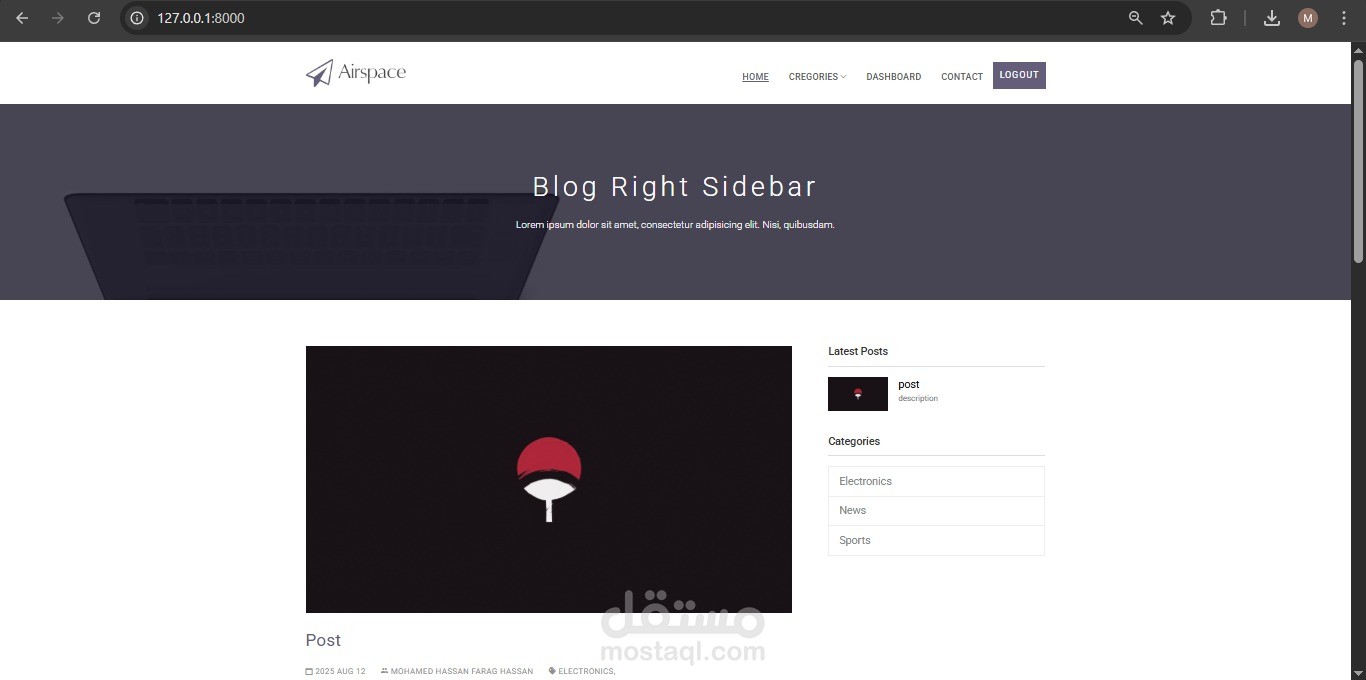
Task: Open the browser extensions puzzle icon
Action: coord(1218,18)
